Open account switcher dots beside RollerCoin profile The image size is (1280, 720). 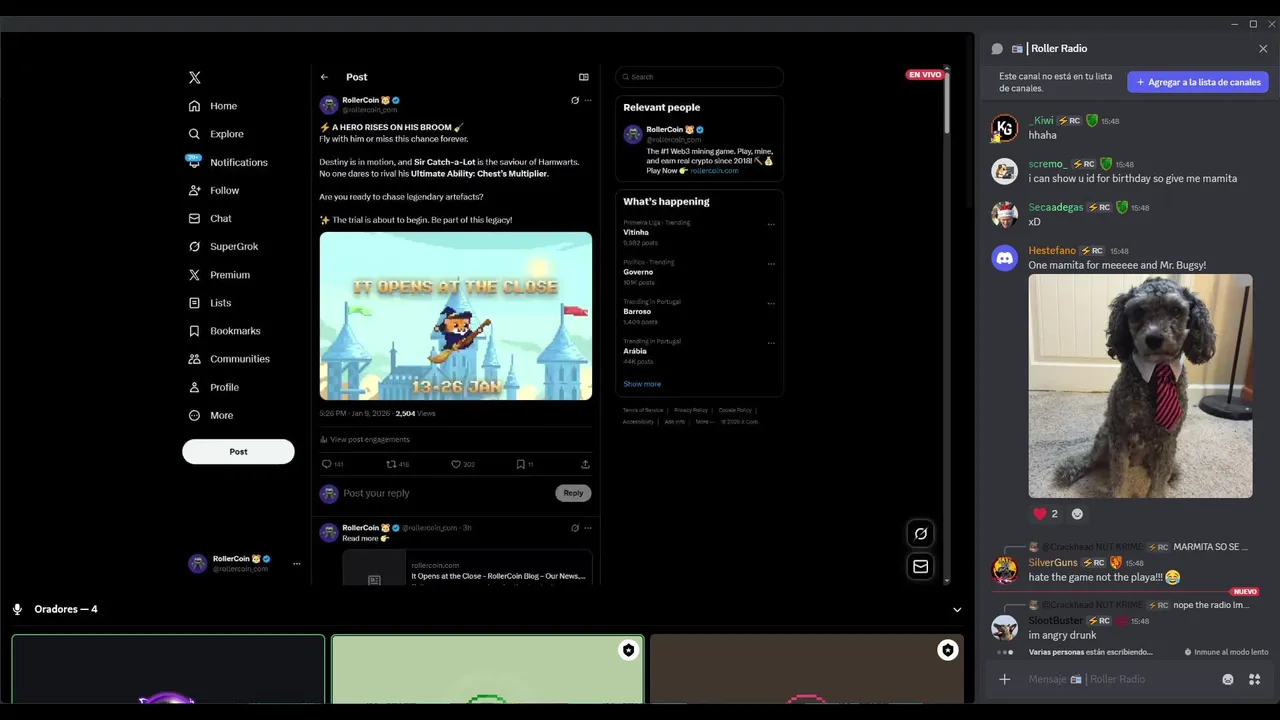coord(296,564)
